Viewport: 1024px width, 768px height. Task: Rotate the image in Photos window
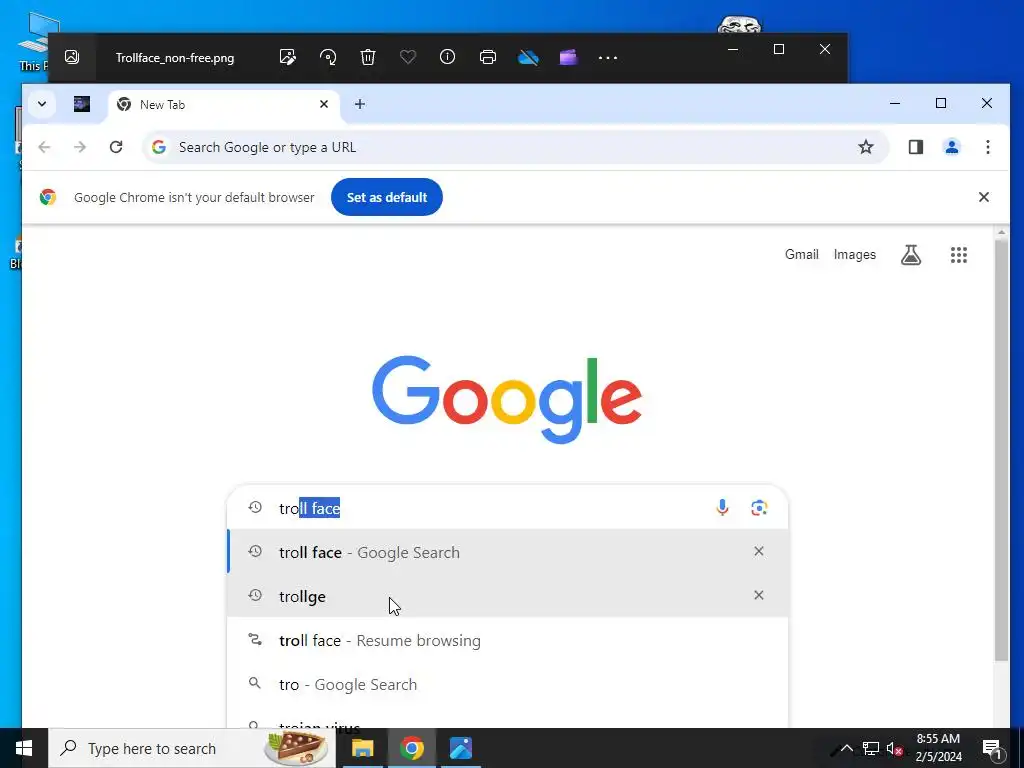[328, 57]
